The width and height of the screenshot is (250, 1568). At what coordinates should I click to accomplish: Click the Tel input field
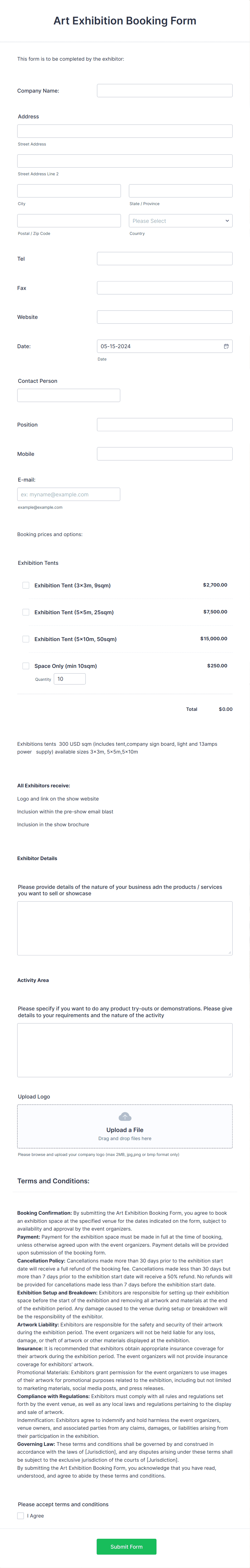point(165,258)
